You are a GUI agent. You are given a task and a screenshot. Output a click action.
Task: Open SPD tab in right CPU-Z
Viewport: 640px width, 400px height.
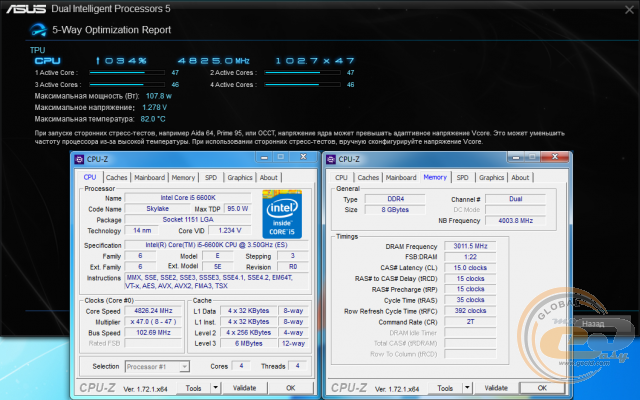(x=462, y=178)
